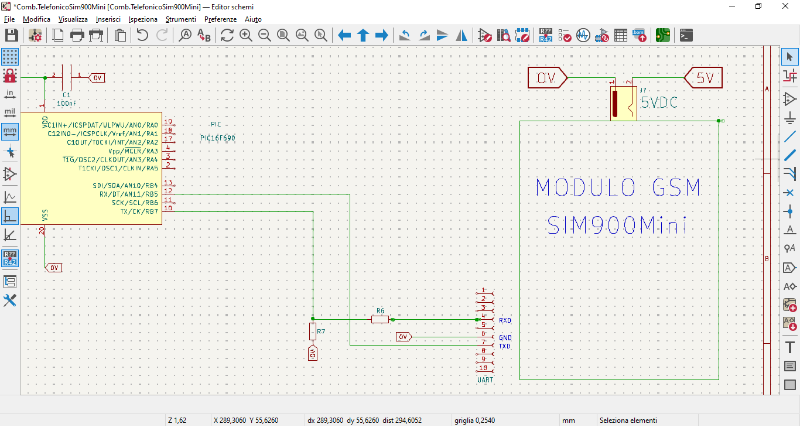Generate bill of materials
800x426 pixels.
click(x=639, y=35)
